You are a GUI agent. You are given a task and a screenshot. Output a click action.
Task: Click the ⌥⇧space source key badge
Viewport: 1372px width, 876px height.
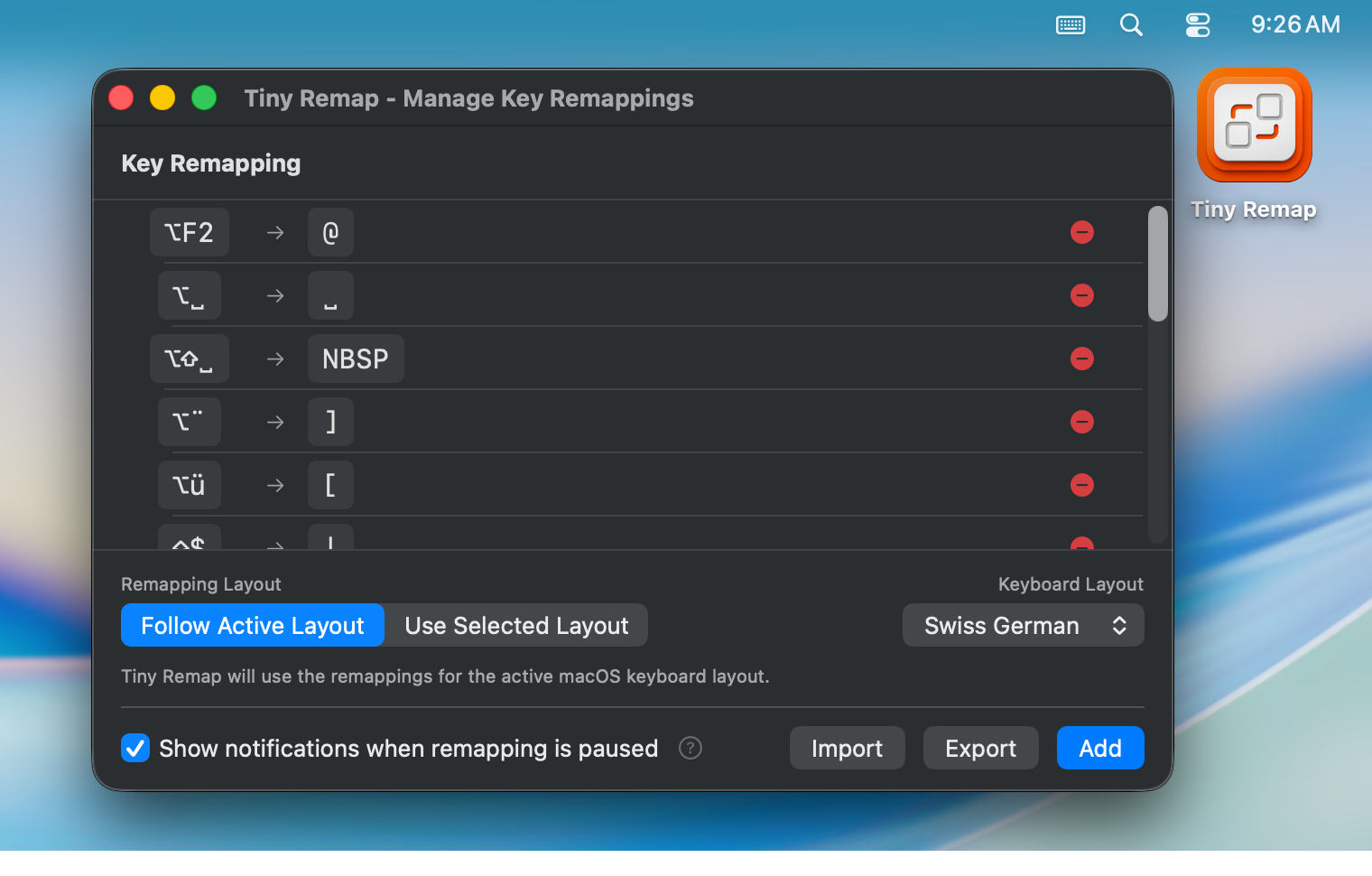[190, 359]
